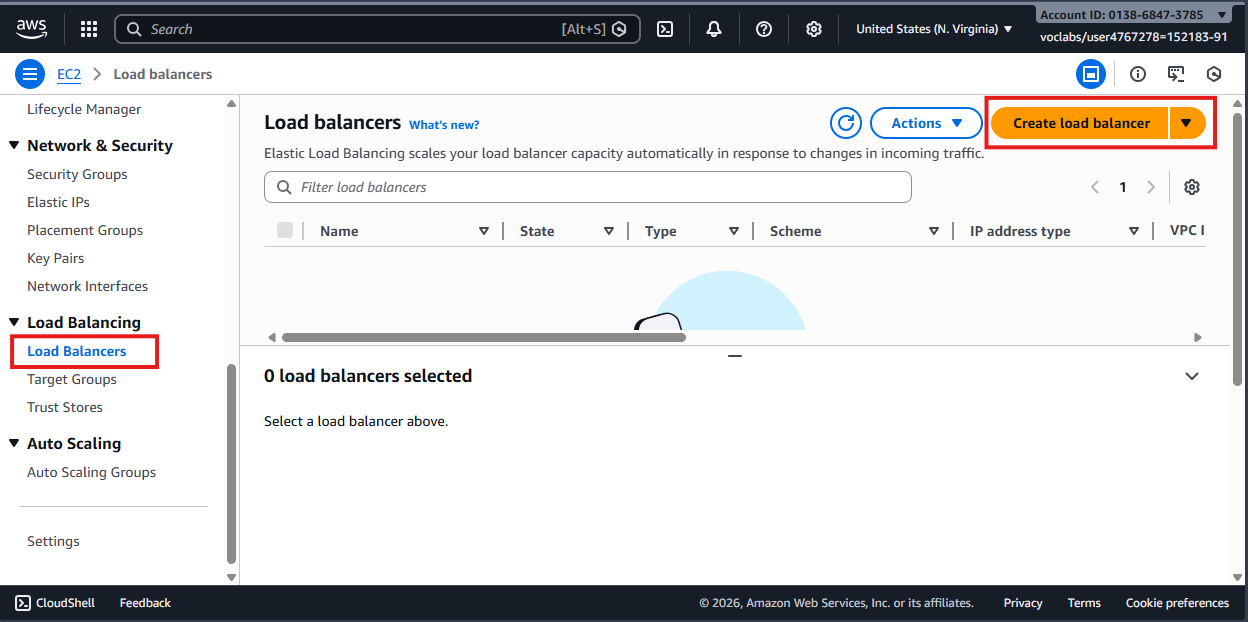This screenshot has height=622, width=1248.
Task: Open the Actions dropdown
Action: pos(926,123)
